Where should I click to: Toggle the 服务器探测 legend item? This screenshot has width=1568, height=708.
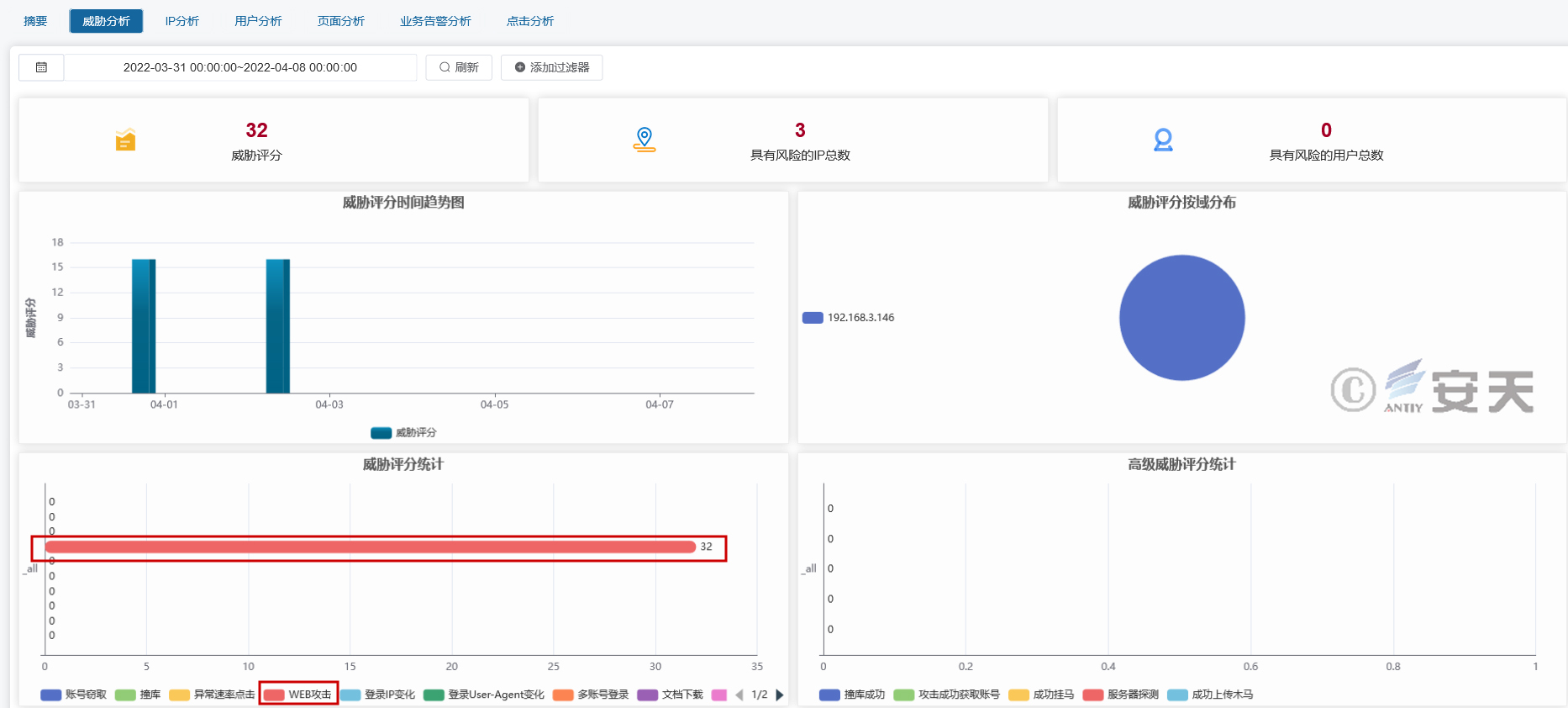[x=1121, y=695]
